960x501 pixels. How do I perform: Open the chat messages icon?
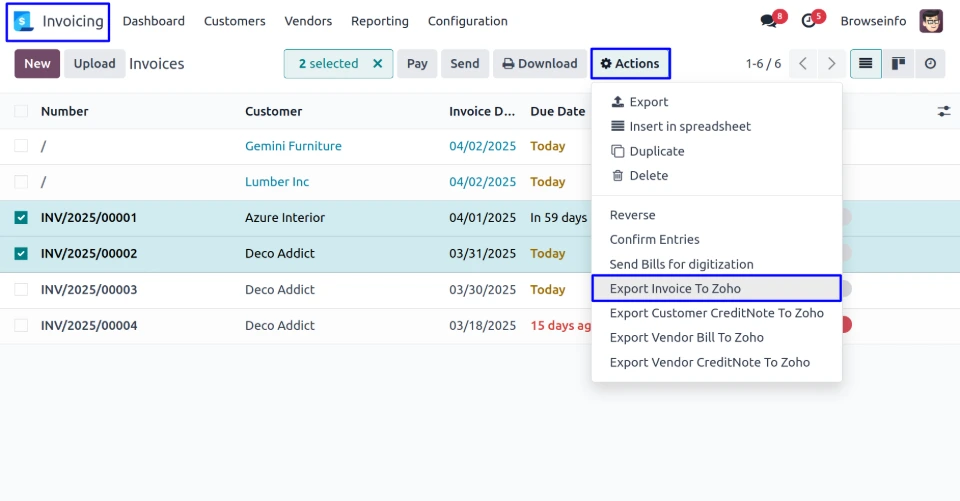[x=768, y=21]
